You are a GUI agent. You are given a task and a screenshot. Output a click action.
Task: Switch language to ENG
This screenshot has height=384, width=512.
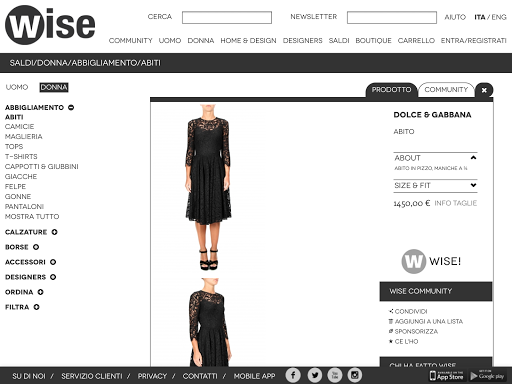click(x=499, y=17)
